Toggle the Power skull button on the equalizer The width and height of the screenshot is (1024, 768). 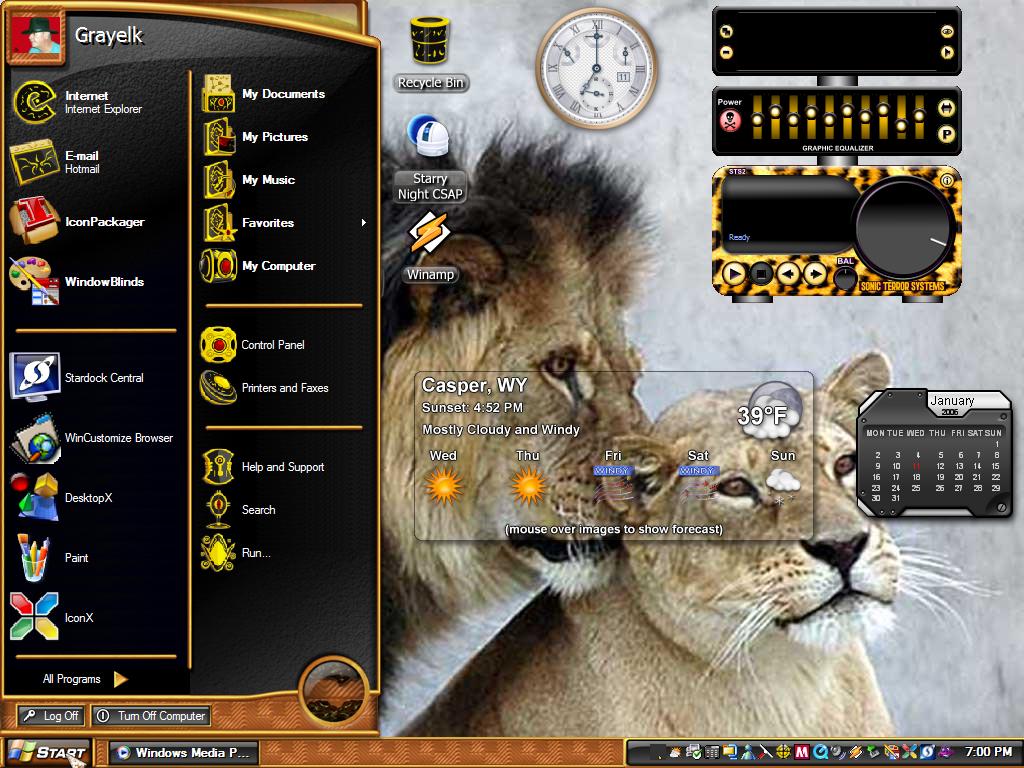click(729, 121)
